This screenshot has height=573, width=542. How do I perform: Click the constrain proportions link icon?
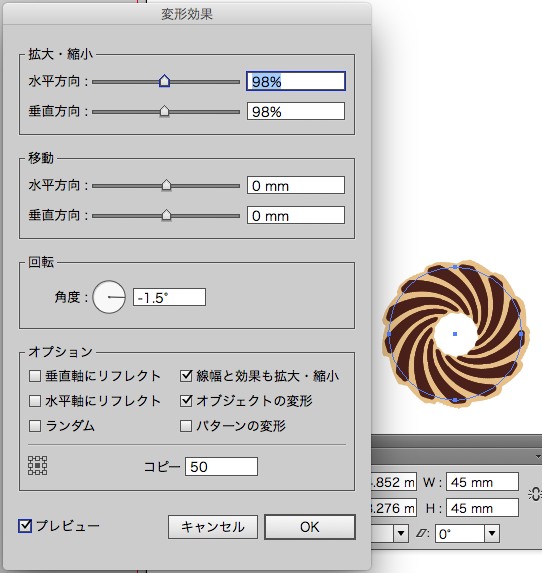click(535, 494)
